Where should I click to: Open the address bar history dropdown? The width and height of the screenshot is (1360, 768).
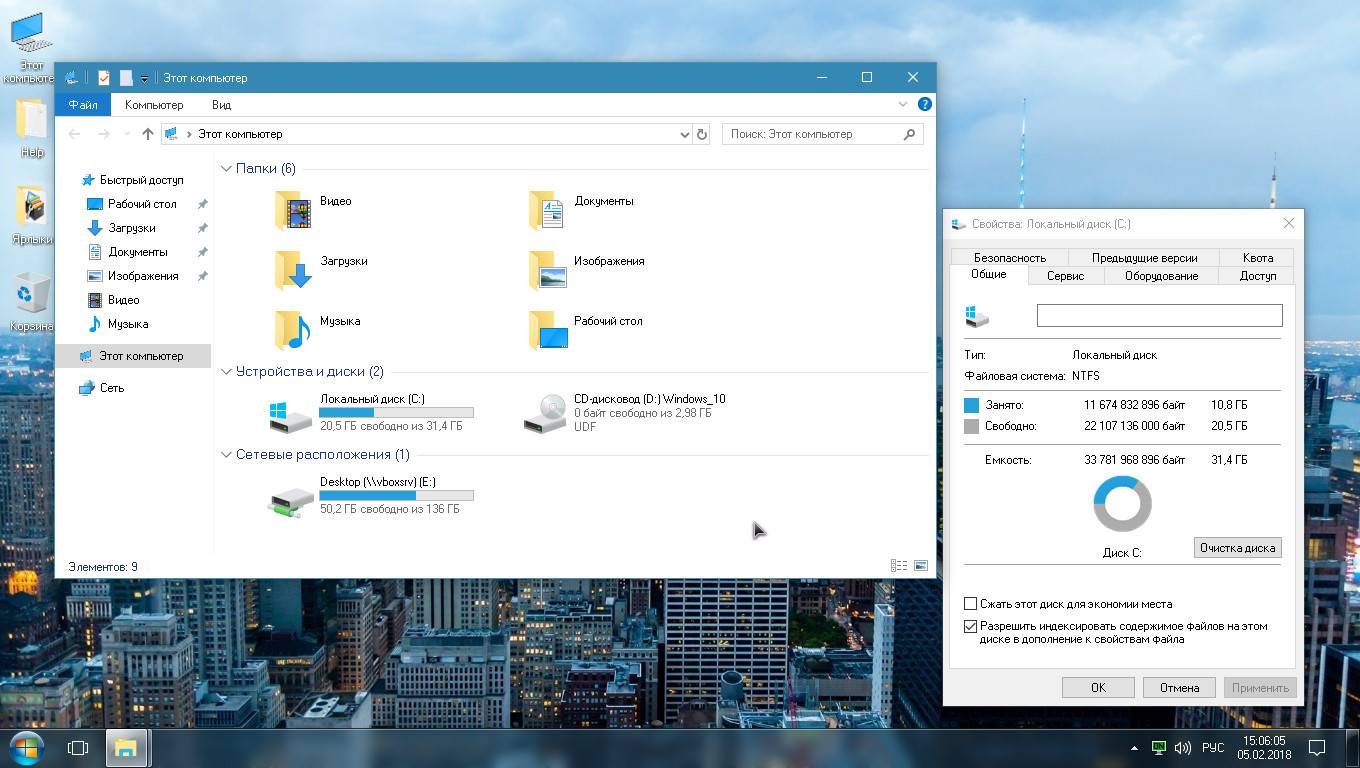685,134
